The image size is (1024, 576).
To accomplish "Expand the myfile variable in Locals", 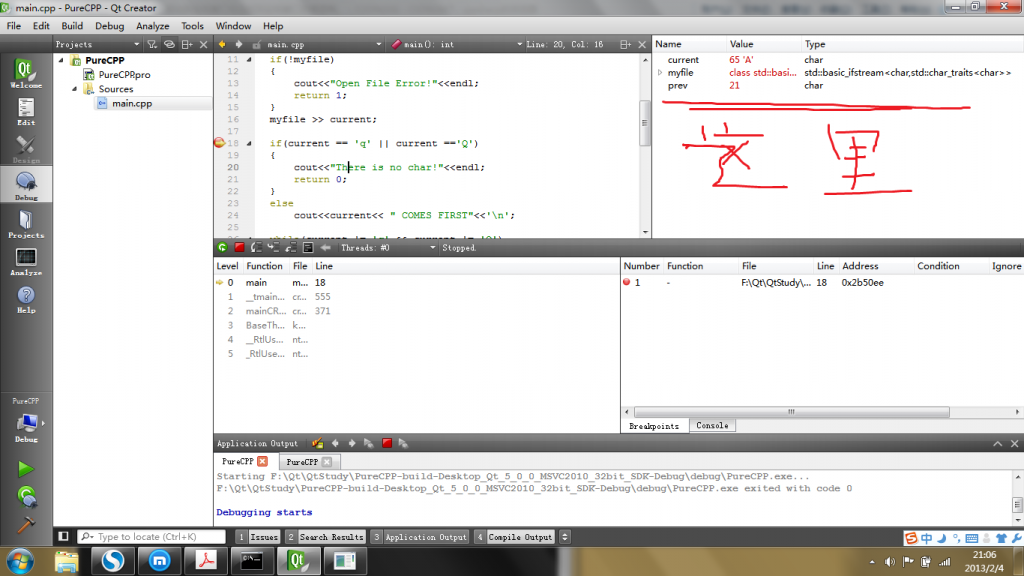I will 660,73.
